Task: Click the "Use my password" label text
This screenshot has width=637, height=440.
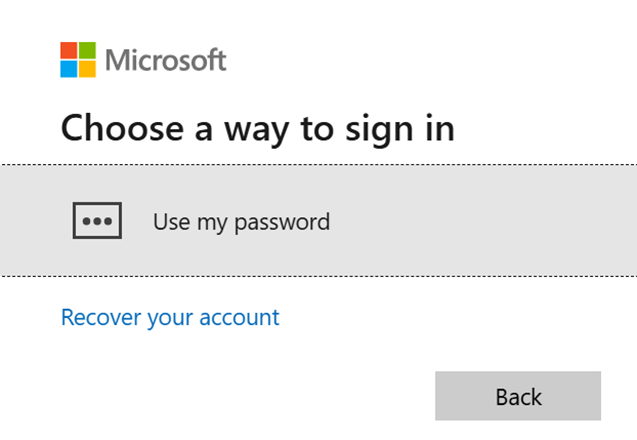Action: [241, 222]
